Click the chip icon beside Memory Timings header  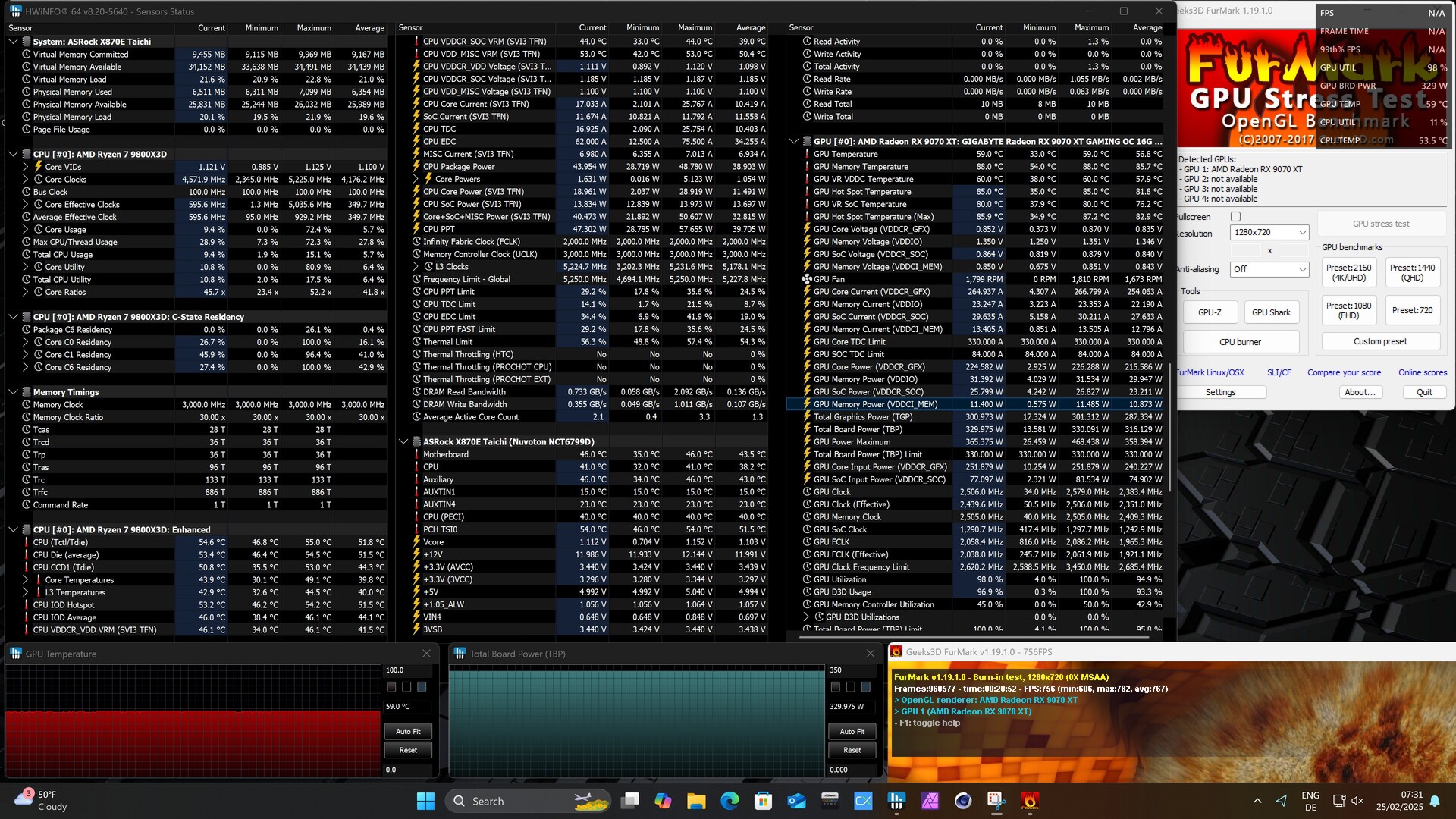(27, 392)
